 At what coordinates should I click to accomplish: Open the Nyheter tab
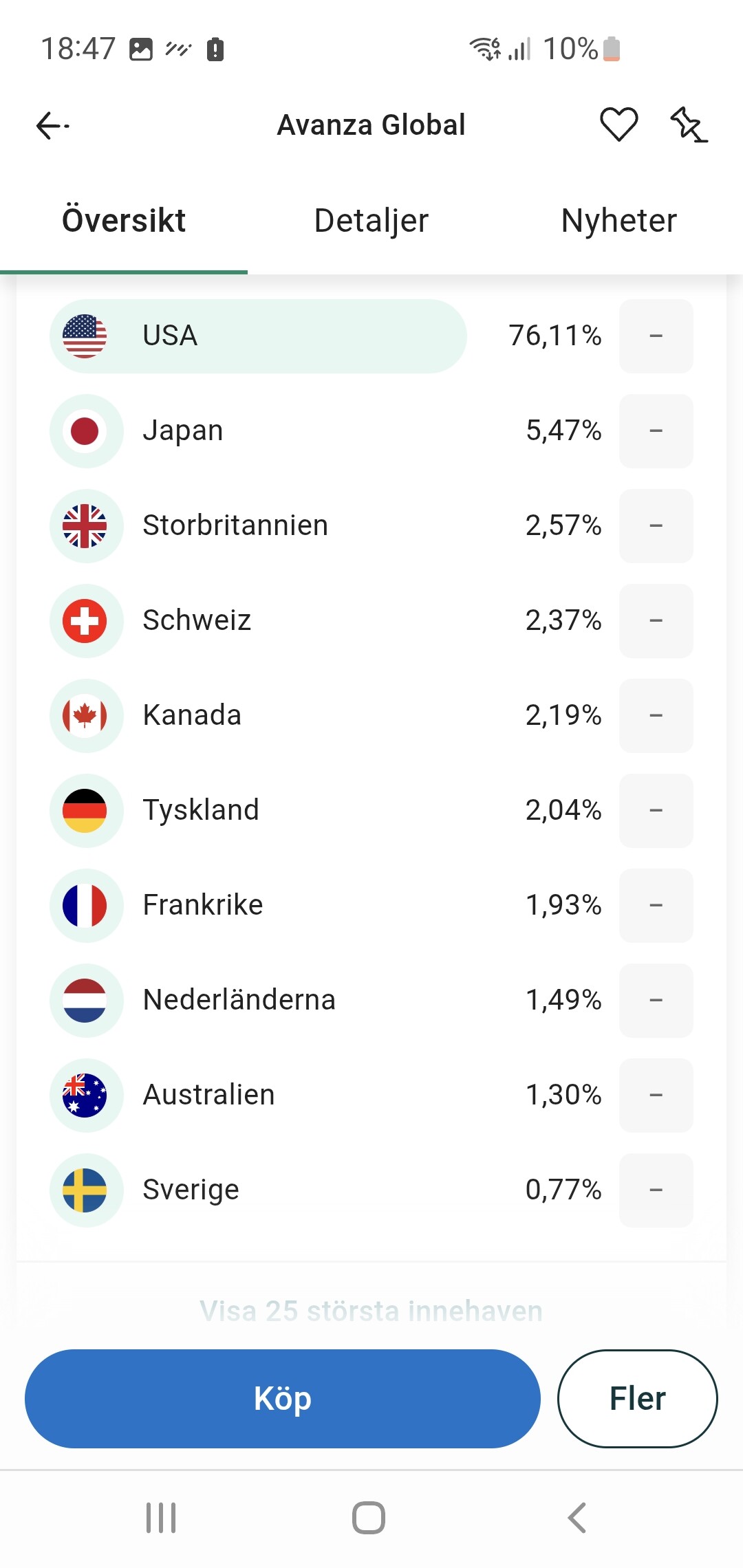[618, 221]
